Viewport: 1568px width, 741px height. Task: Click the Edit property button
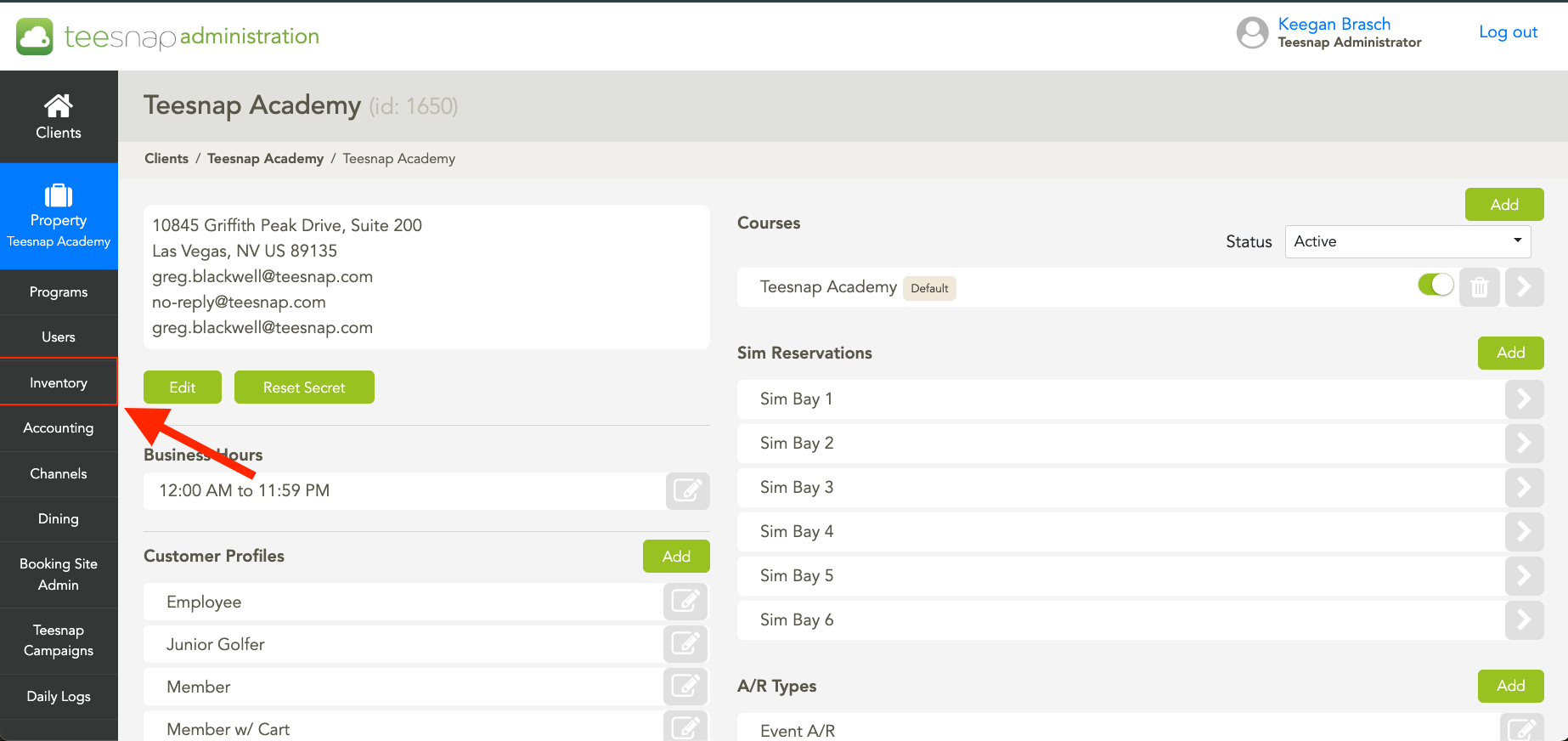click(x=183, y=387)
